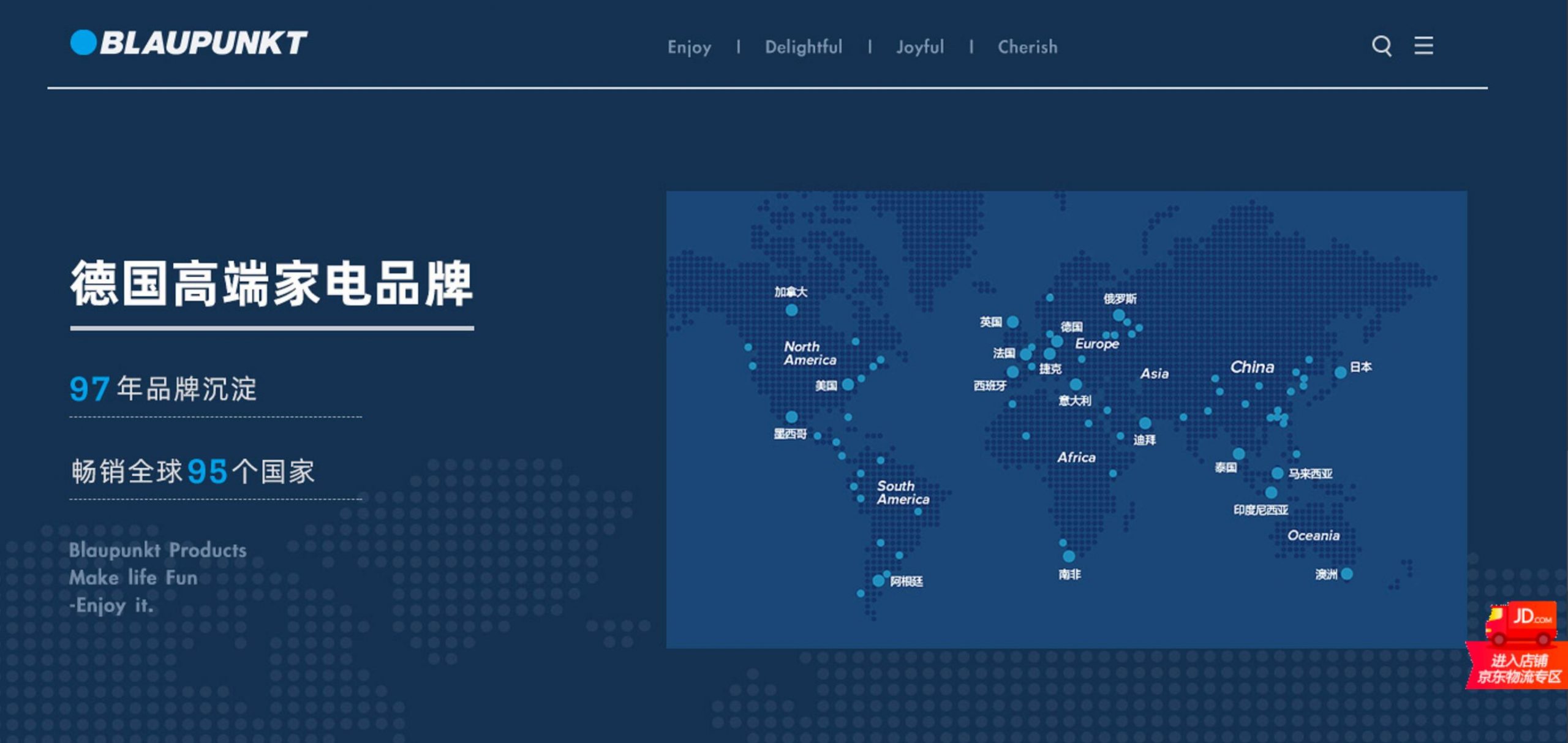
Task: Click the 加拿大 marker dot
Action: pos(791,310)
